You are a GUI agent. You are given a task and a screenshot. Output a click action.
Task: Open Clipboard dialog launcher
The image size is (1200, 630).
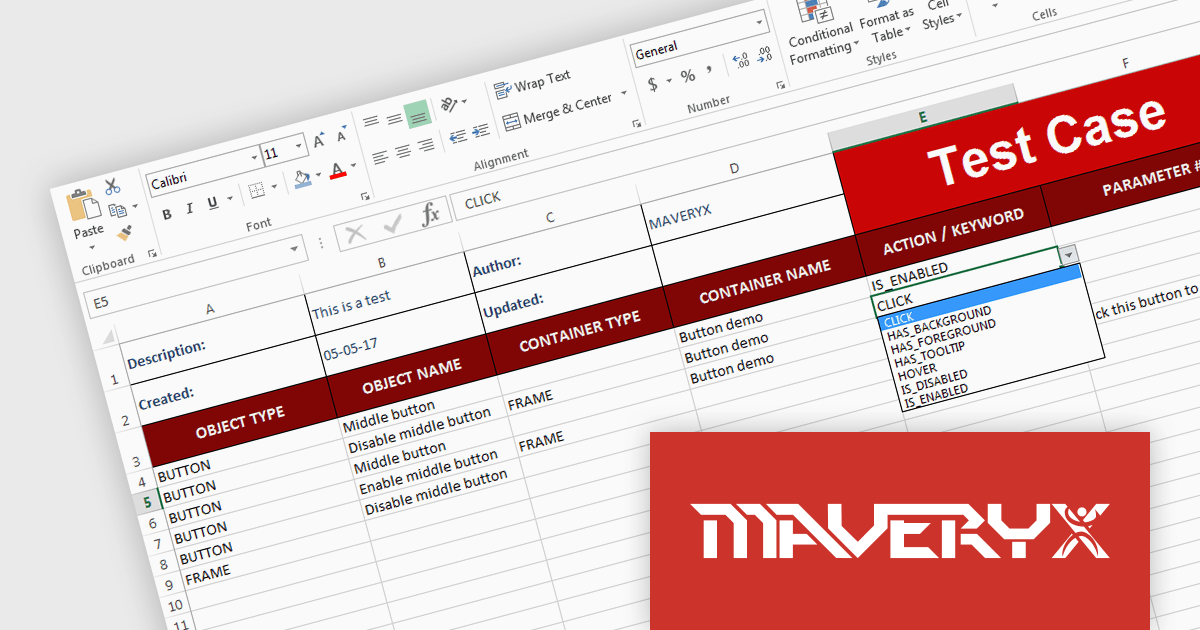point(152,255)
